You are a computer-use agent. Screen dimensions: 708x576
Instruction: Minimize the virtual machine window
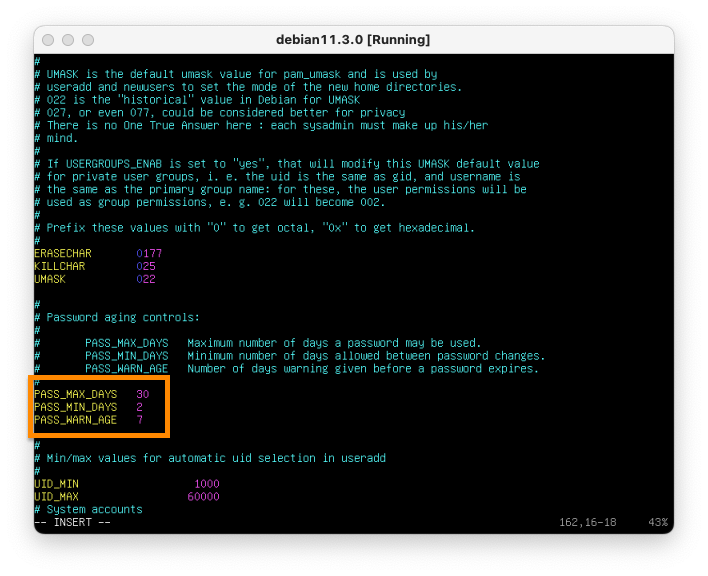pyautogui.click(x=68, y=40)
